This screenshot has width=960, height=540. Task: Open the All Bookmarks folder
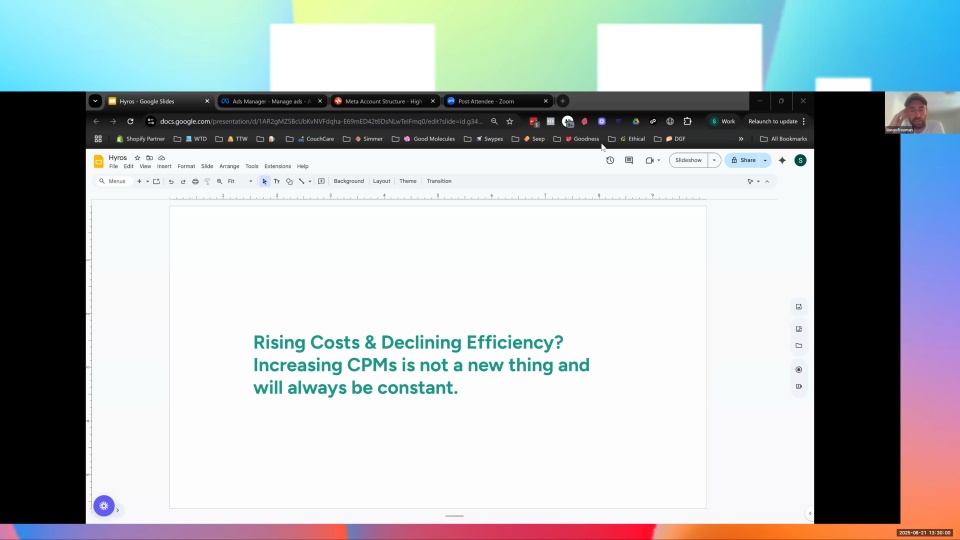(x=784, y=139)
